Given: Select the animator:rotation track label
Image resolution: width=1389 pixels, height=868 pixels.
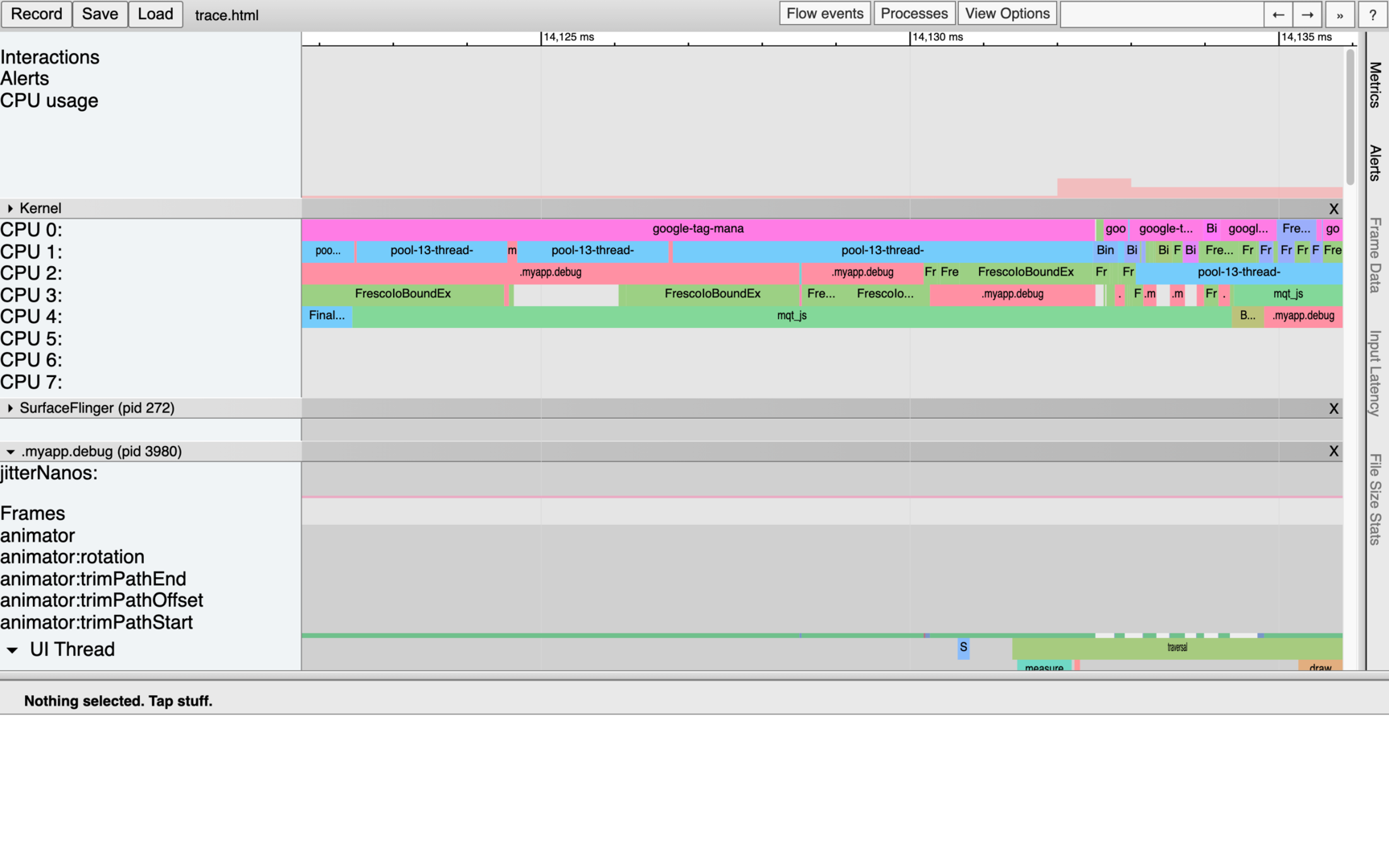Looking at the screenshot, I should pyautogui.click(x=72, y=557).
